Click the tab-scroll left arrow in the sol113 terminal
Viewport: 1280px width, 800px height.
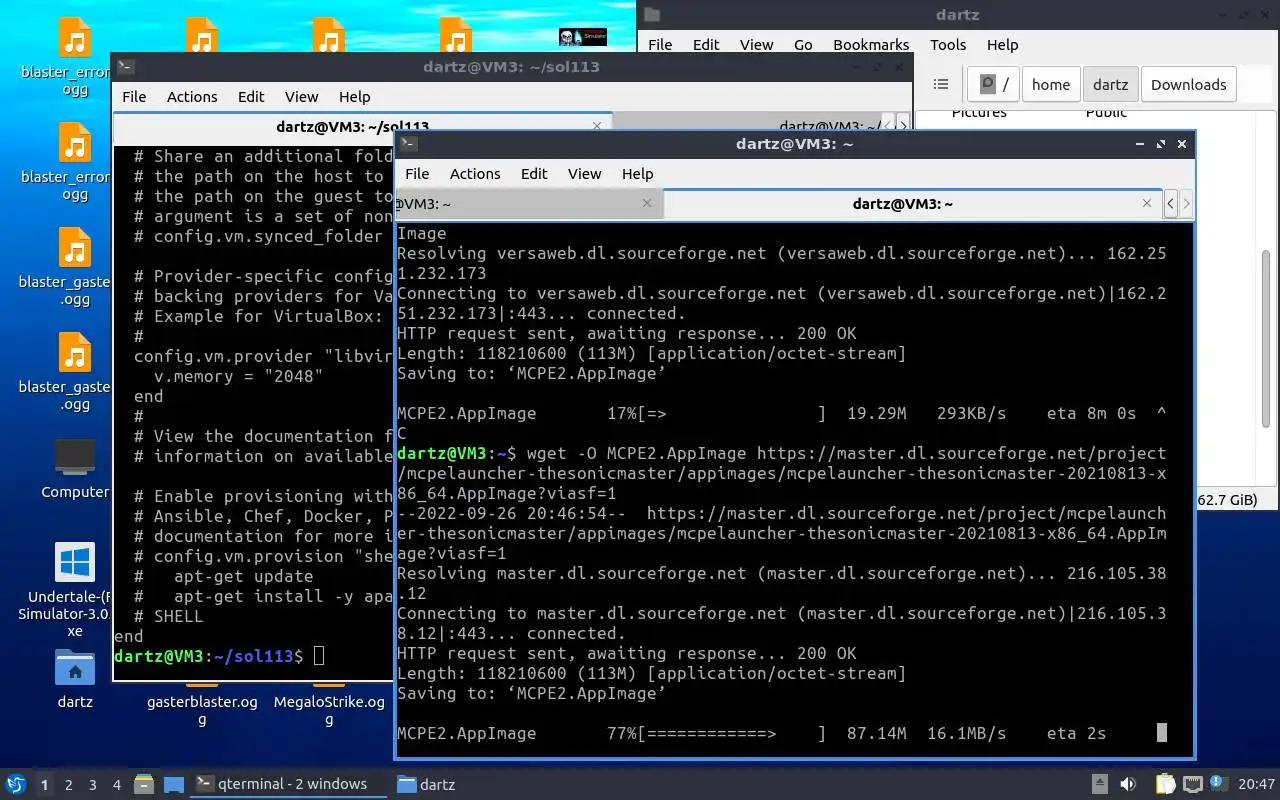(888, 126)
